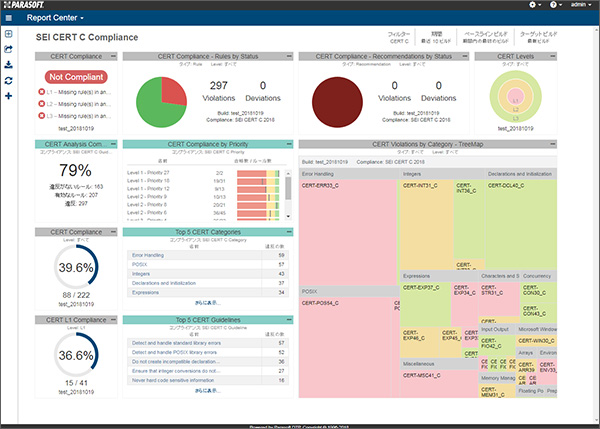Screen dimensions: 600x429
Task: Click the refresh dashboard icon in the sidebar
Action: (x=8, y=80)
